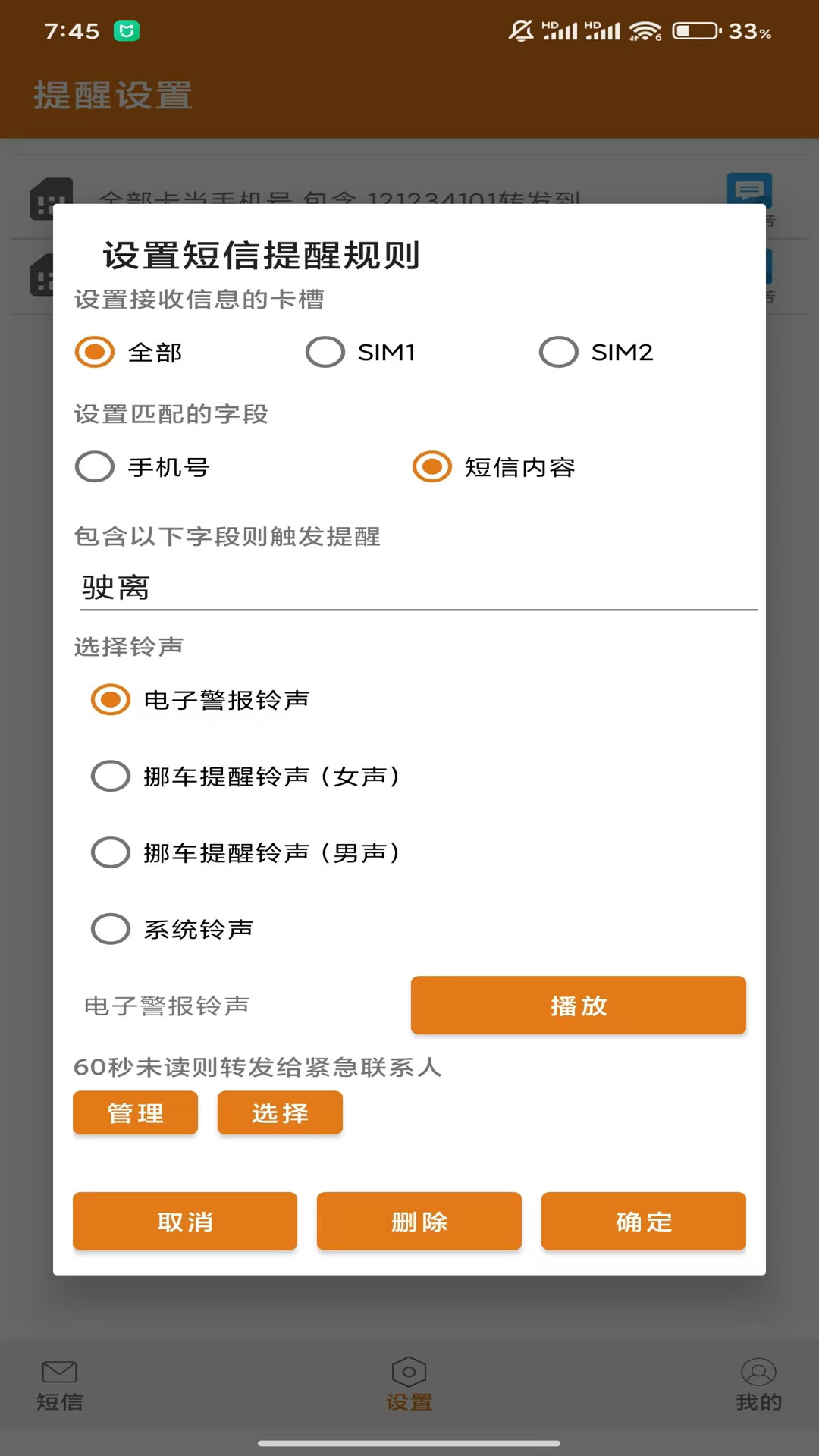The width and height of the screenshot is (819, 1456).
Task: Select 挪车提醒铃声 (男声) ringtone
Action: coord(111,852)
